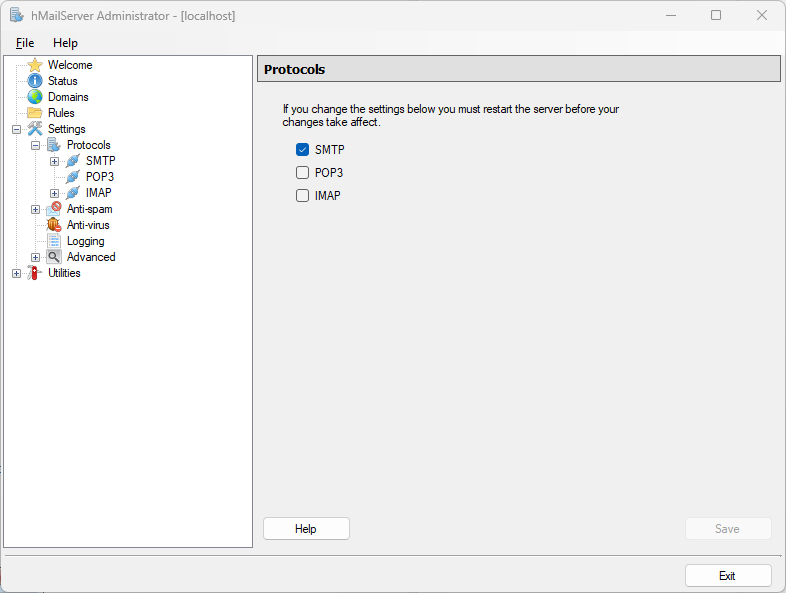Click the Welcome star icon
Viewport: 786px width, 593px height.
click(35, 65)
